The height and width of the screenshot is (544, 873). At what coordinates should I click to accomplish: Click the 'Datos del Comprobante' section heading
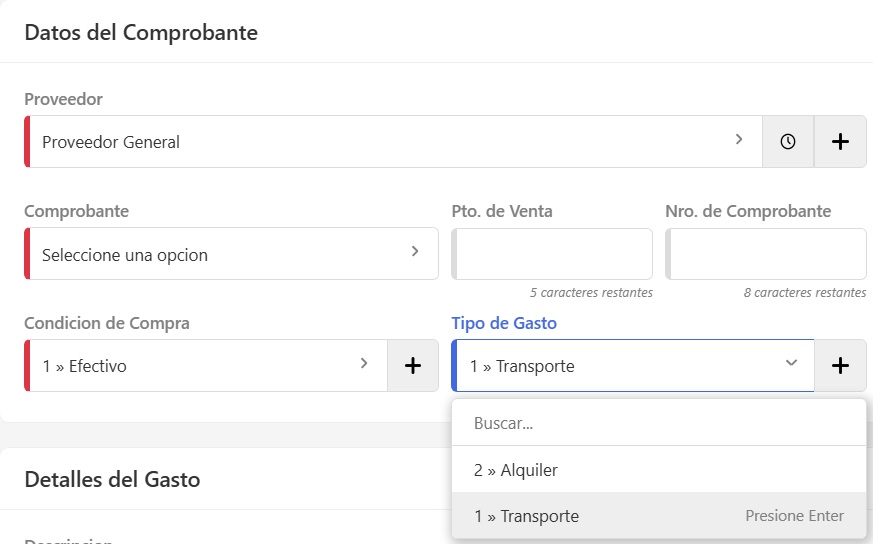141,33
